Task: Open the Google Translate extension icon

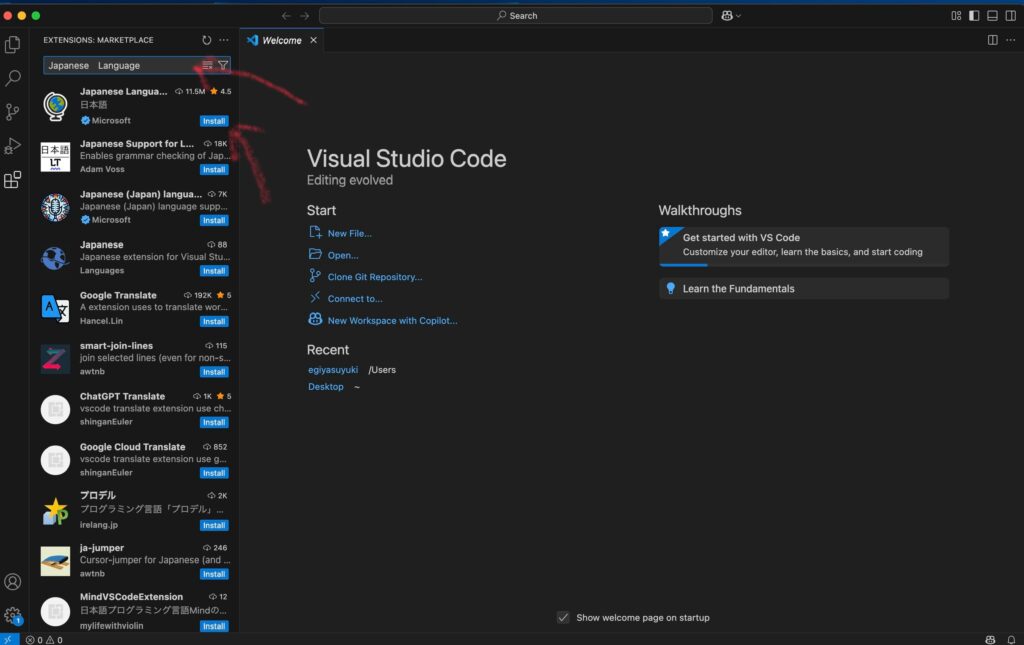Action: pos(56,308)
